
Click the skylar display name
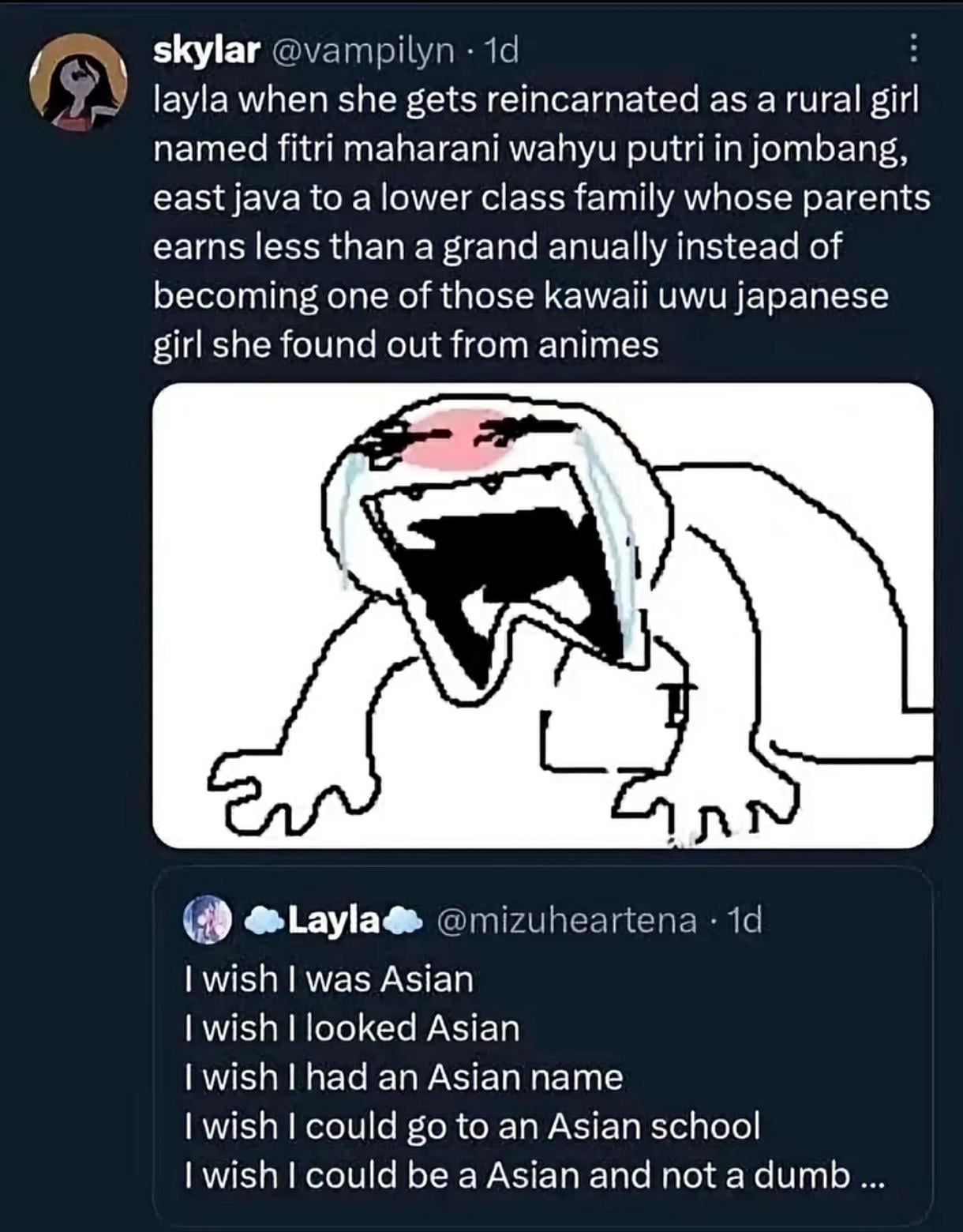point(206,51)
